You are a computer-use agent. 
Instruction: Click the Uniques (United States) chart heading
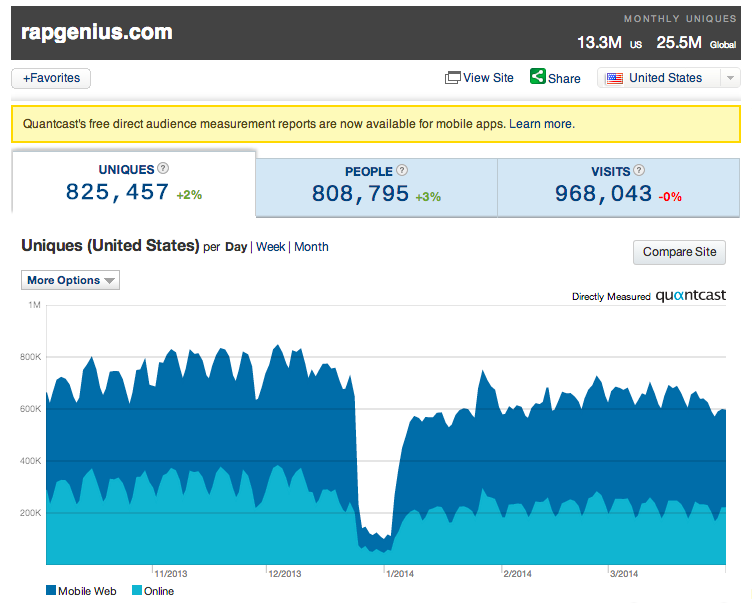click(x=110, y=246)
